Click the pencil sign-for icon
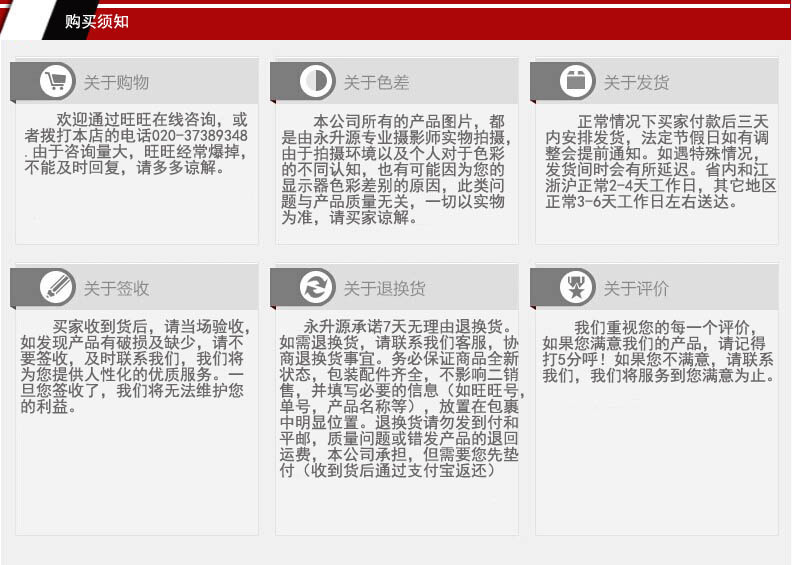This screenshot has width=792, height=565. coord(55,288)
